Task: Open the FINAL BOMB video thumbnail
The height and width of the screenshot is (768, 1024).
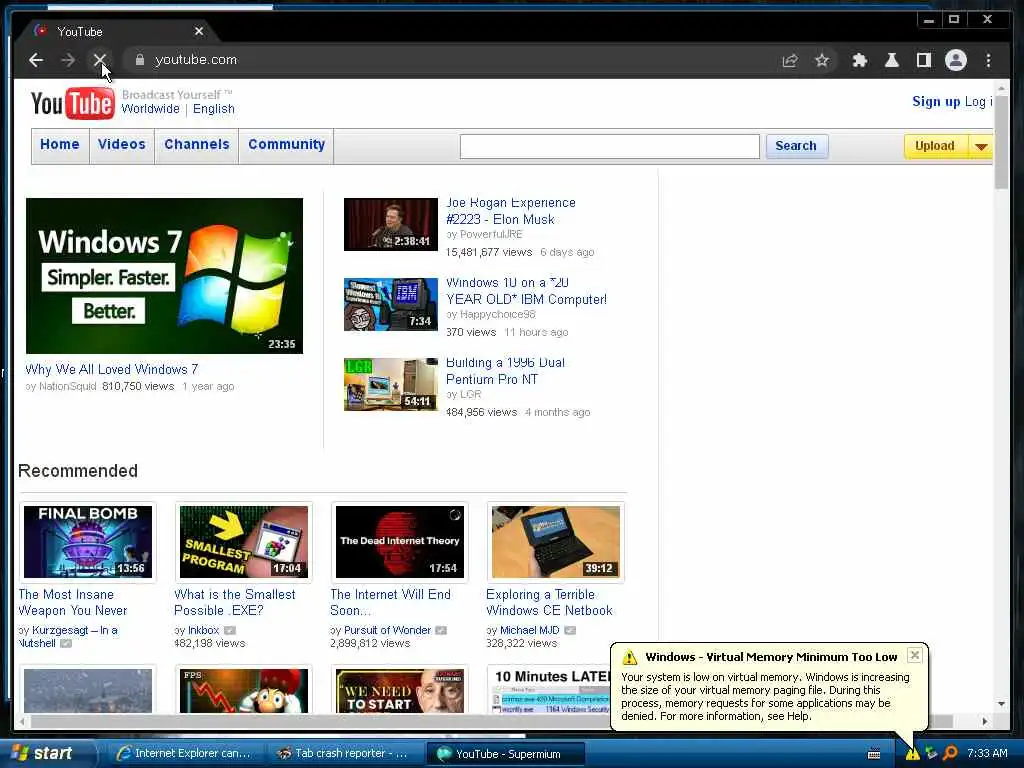Action: pos(88,542)
